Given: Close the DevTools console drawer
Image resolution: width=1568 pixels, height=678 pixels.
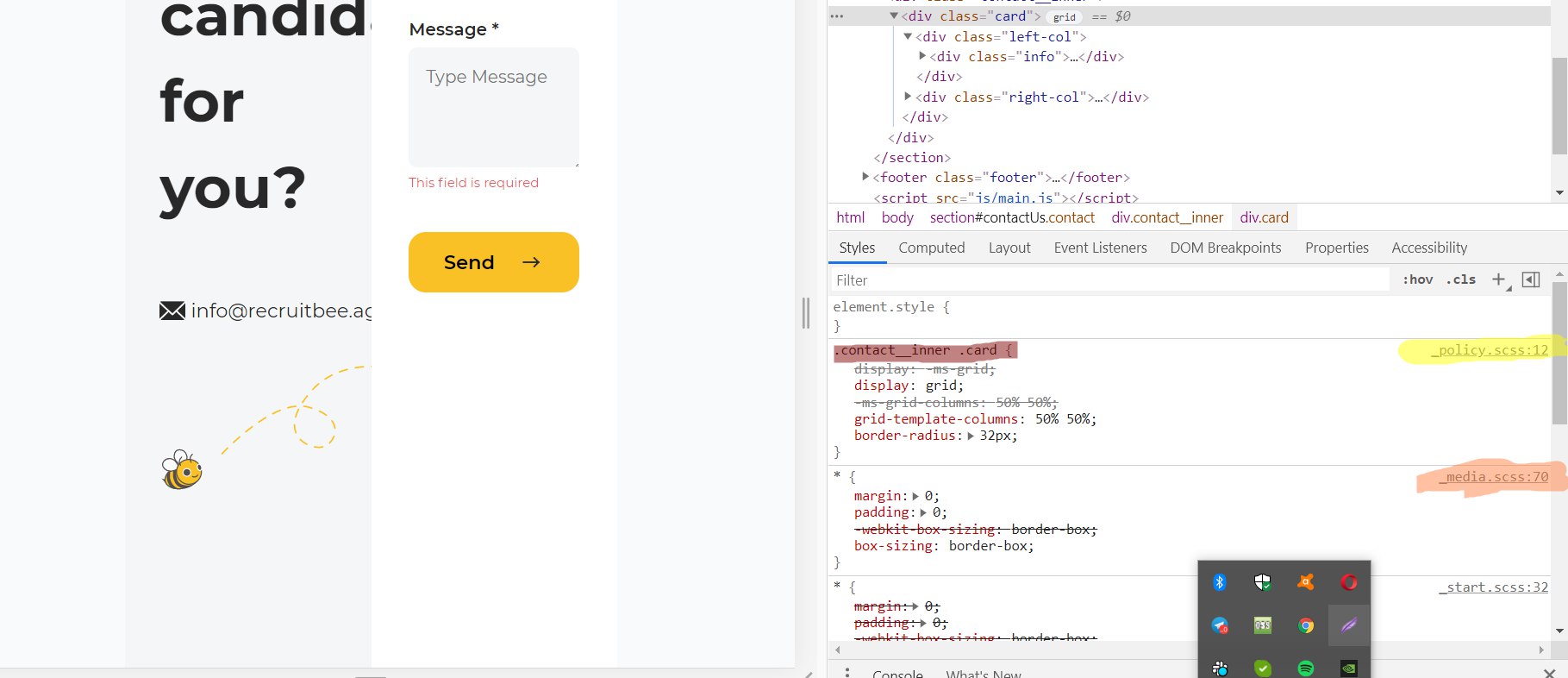Looking at the screenshot, I should pos(1549,673).
